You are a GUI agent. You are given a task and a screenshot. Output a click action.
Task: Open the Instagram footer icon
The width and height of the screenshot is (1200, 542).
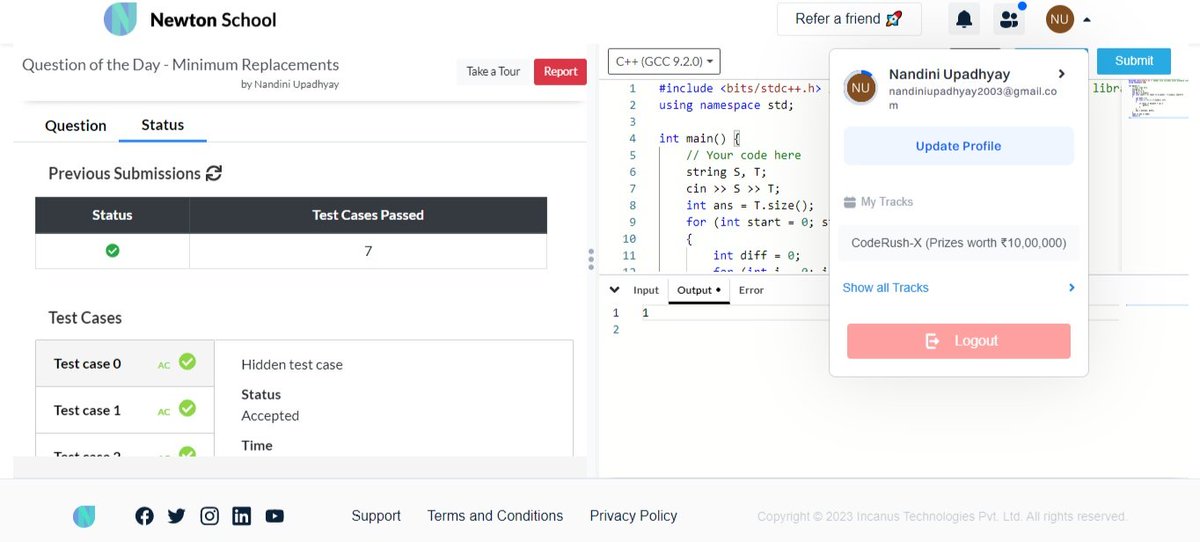(209, 516)
